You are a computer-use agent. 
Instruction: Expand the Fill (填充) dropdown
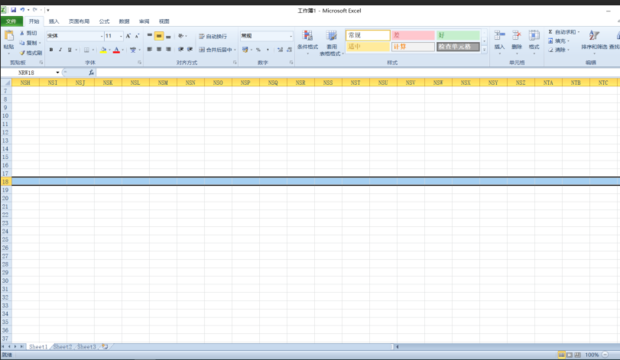click(x=569, y=41)
